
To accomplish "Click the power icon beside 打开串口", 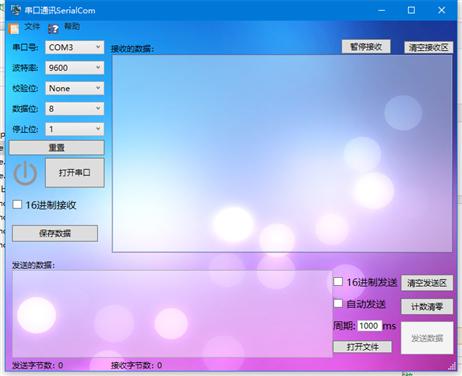I will click(25, 173).
